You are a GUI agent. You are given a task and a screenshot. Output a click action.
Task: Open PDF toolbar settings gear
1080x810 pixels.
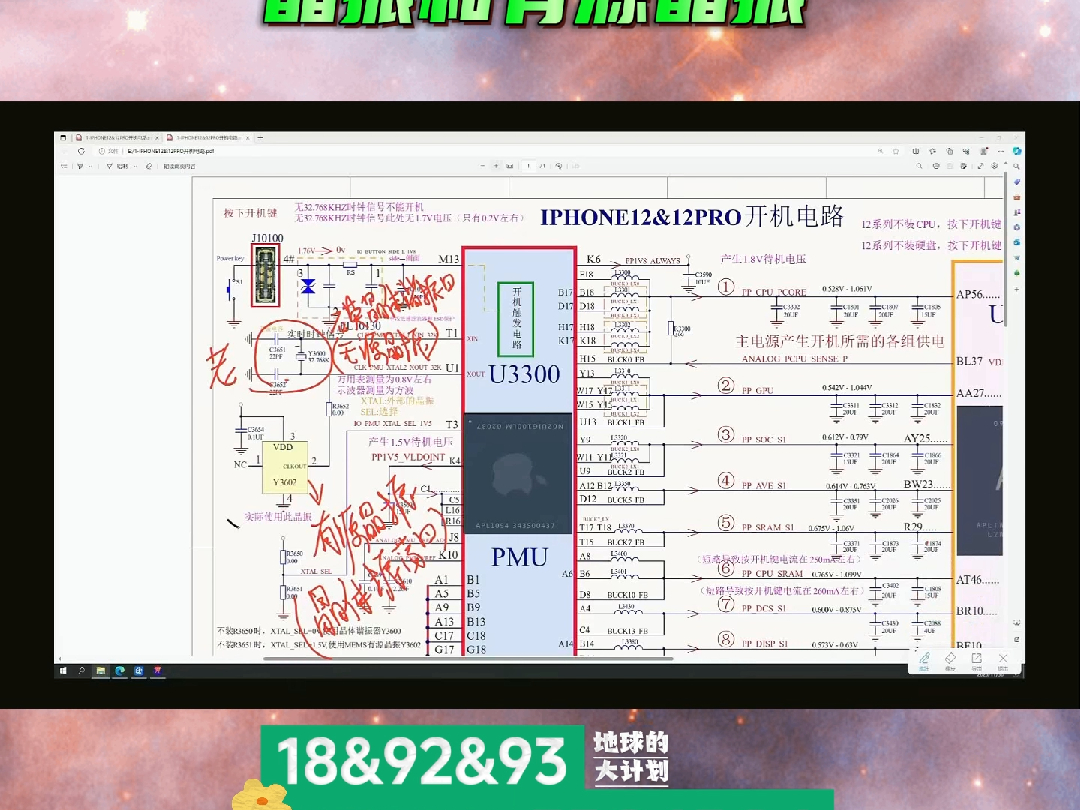click(995, 166)
